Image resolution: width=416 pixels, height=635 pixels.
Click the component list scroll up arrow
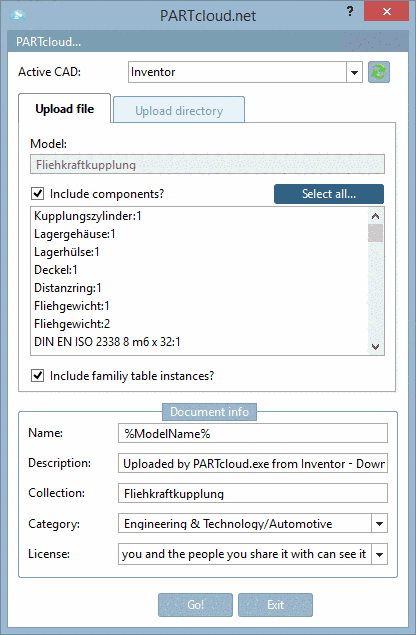pos(375,216)
